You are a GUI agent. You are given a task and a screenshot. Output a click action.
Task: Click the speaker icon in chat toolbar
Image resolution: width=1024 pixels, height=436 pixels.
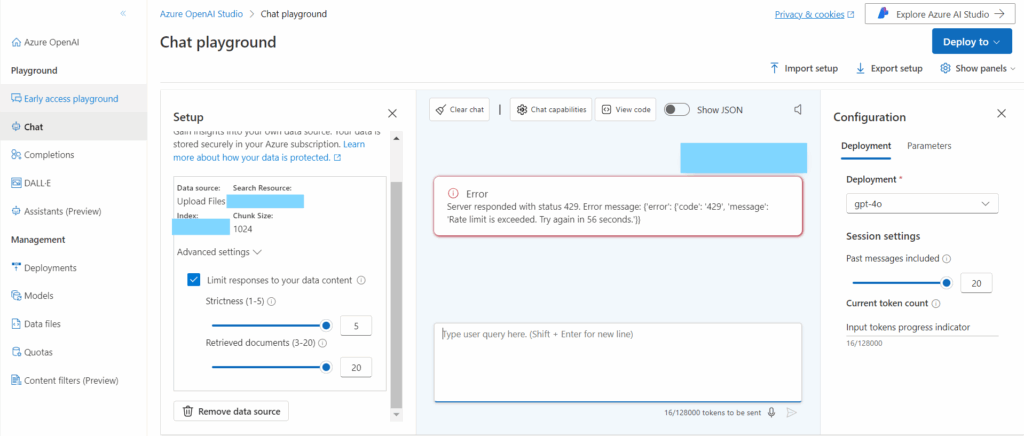[x=797, y=110]
